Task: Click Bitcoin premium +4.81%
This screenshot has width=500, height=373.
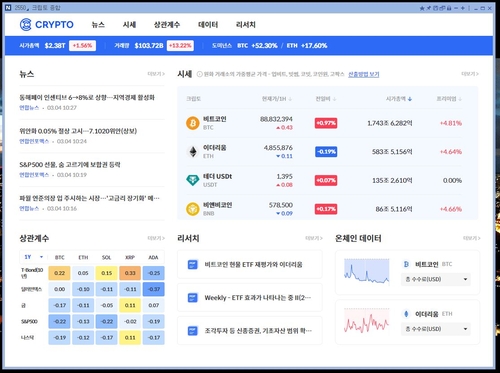Action: (451, 123)
